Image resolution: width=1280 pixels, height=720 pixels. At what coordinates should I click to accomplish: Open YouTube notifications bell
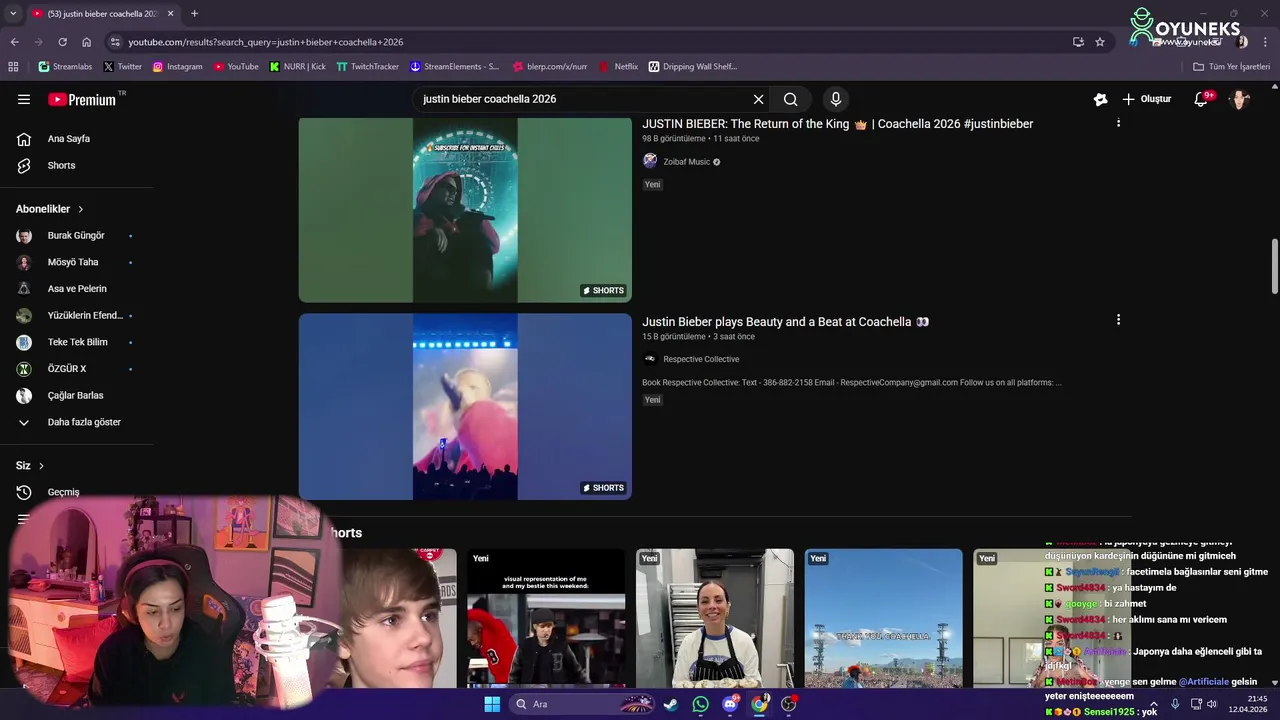1202,99
